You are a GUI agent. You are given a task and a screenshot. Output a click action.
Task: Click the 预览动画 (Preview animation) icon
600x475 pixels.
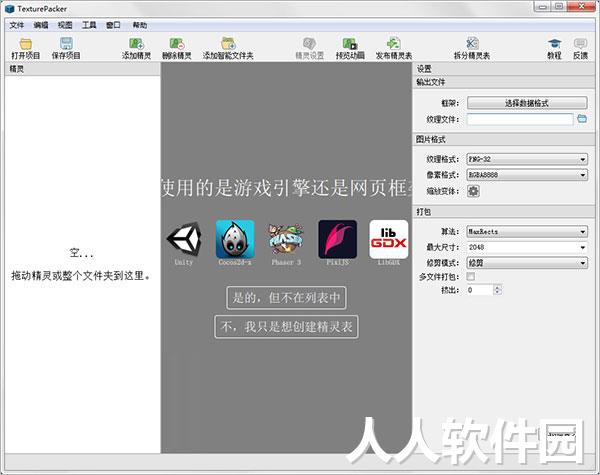pyautogui.click(x=350, y=44)
